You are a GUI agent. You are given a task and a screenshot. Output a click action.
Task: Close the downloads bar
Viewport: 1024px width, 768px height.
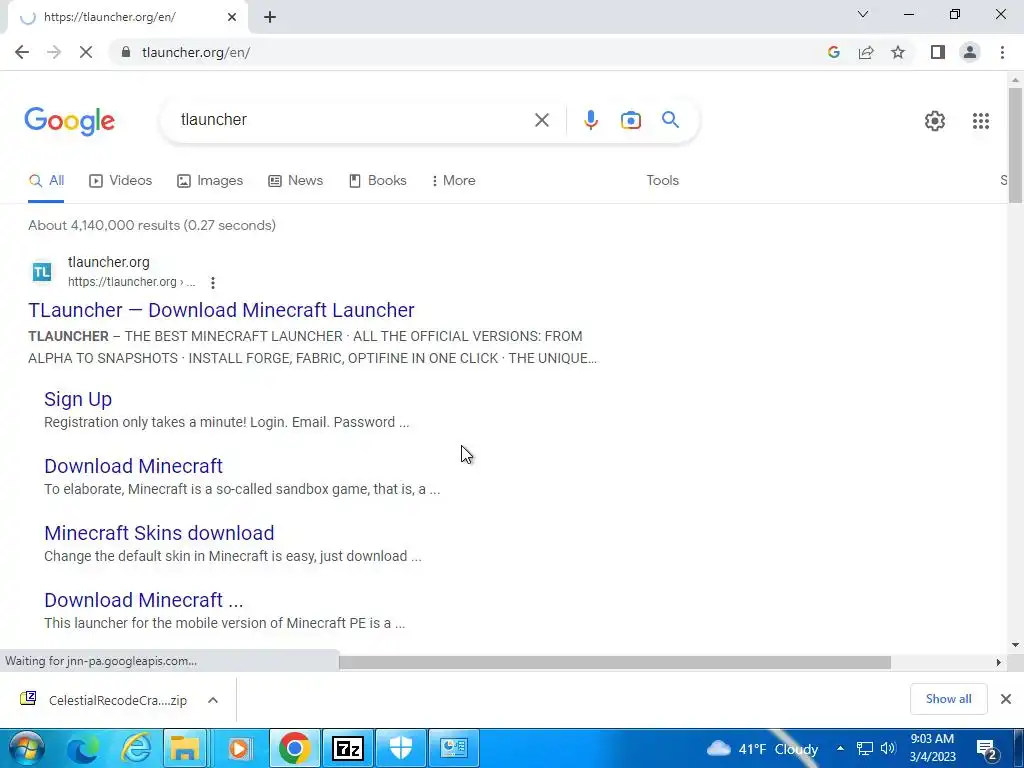pos(1006,699)
